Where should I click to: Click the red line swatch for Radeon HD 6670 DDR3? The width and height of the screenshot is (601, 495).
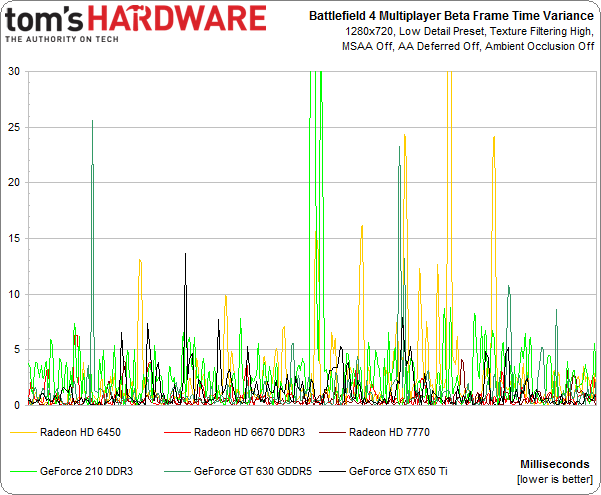[x=177, y=433]
